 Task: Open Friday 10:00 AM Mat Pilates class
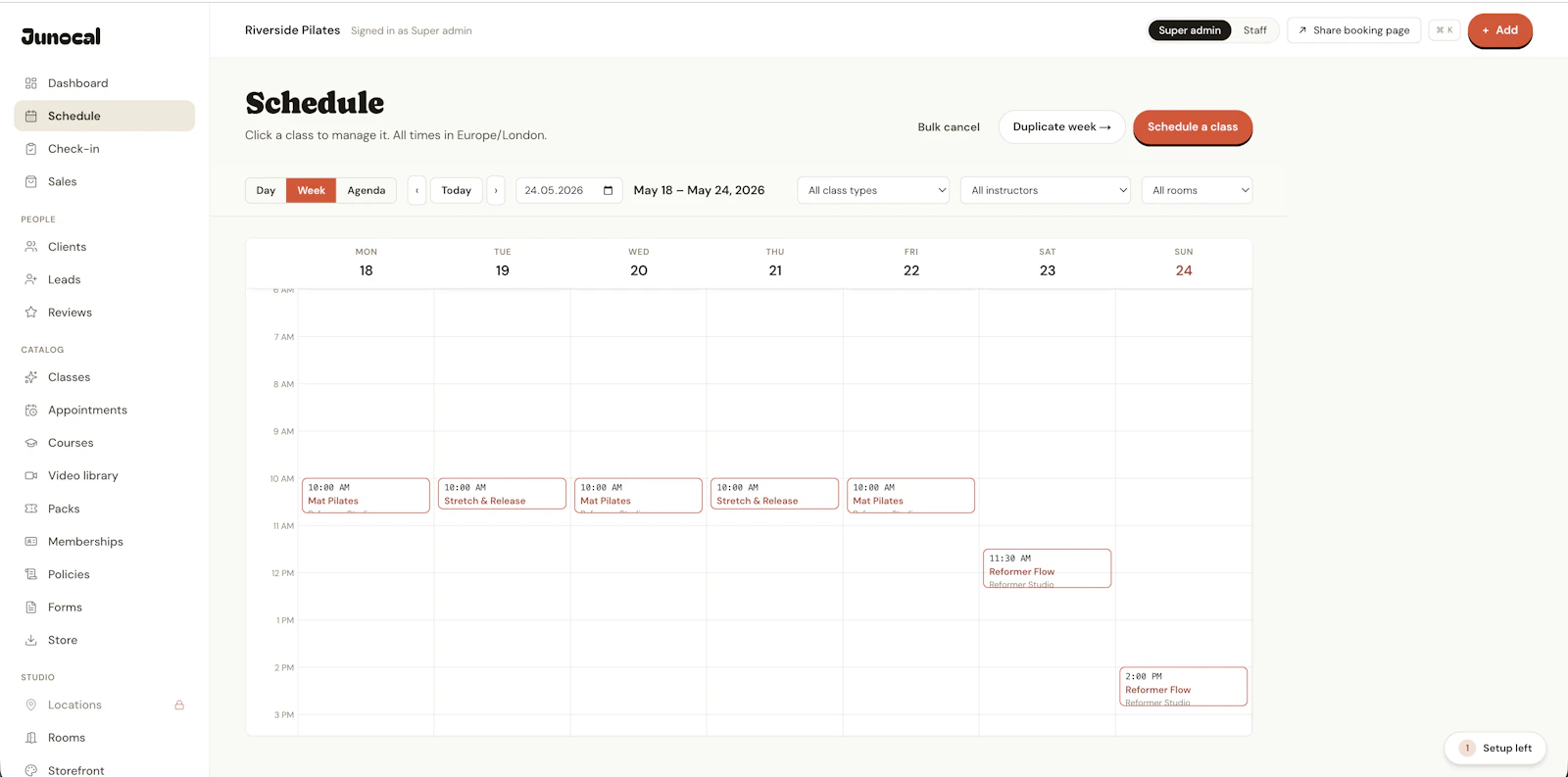click(910, 495)
